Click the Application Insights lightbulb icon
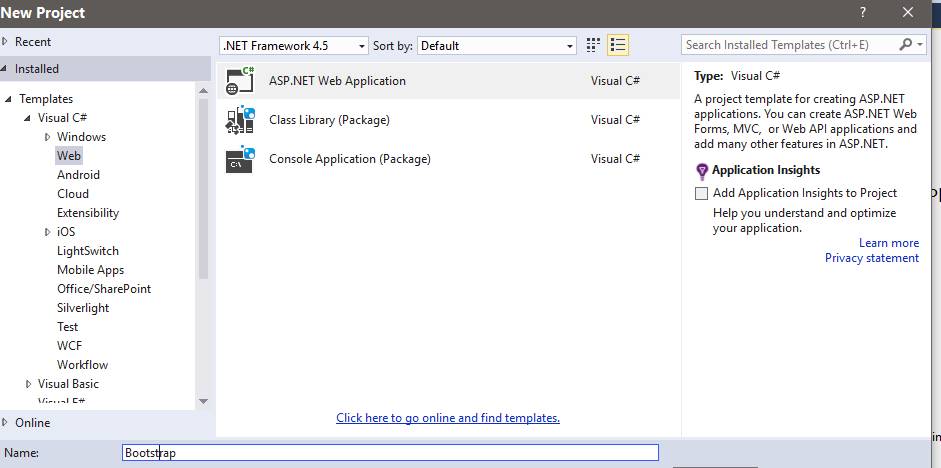941x468 pixels. [702, 171]
